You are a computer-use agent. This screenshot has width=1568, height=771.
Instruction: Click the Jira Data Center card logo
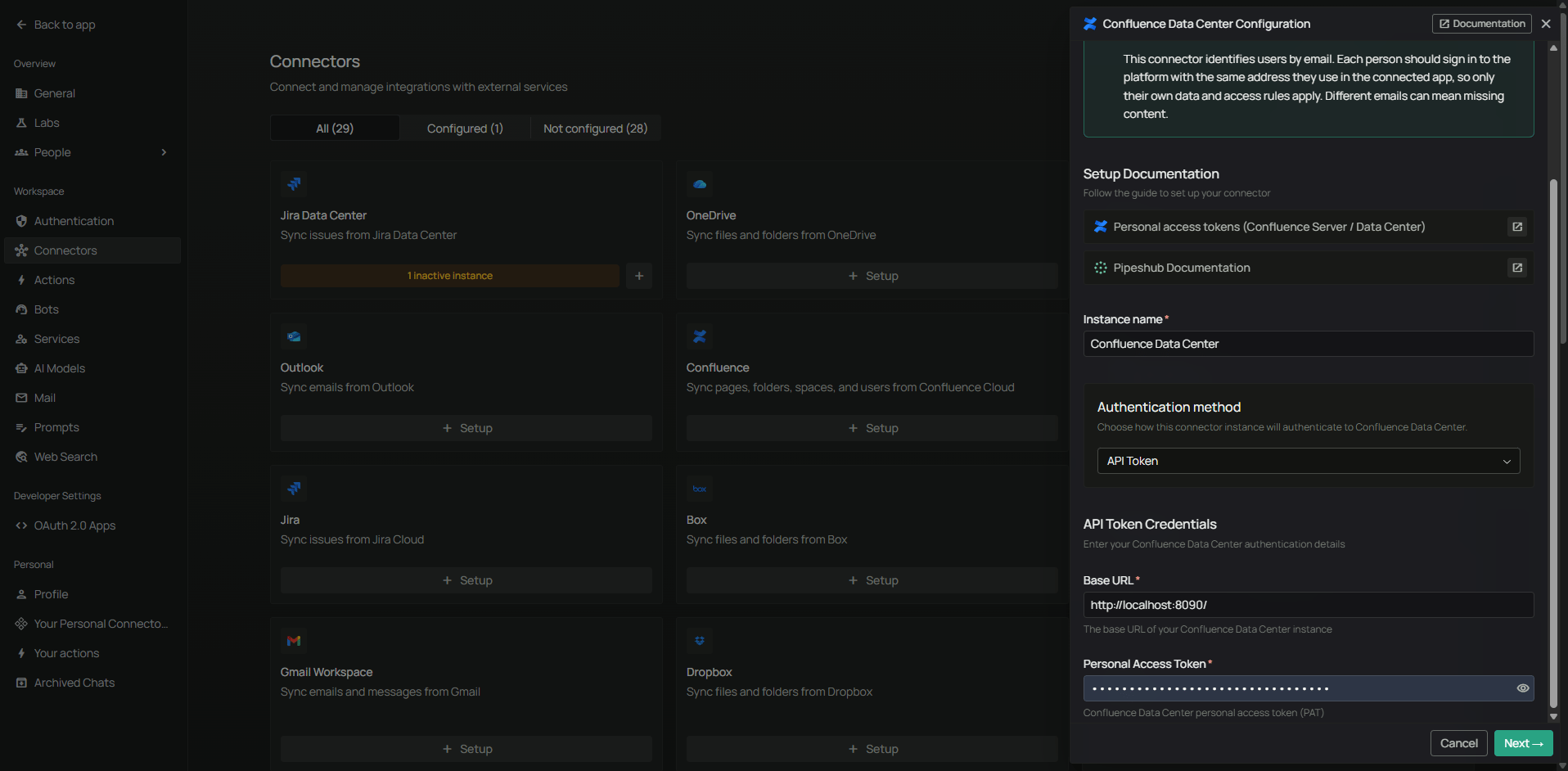tap(294, 184)
